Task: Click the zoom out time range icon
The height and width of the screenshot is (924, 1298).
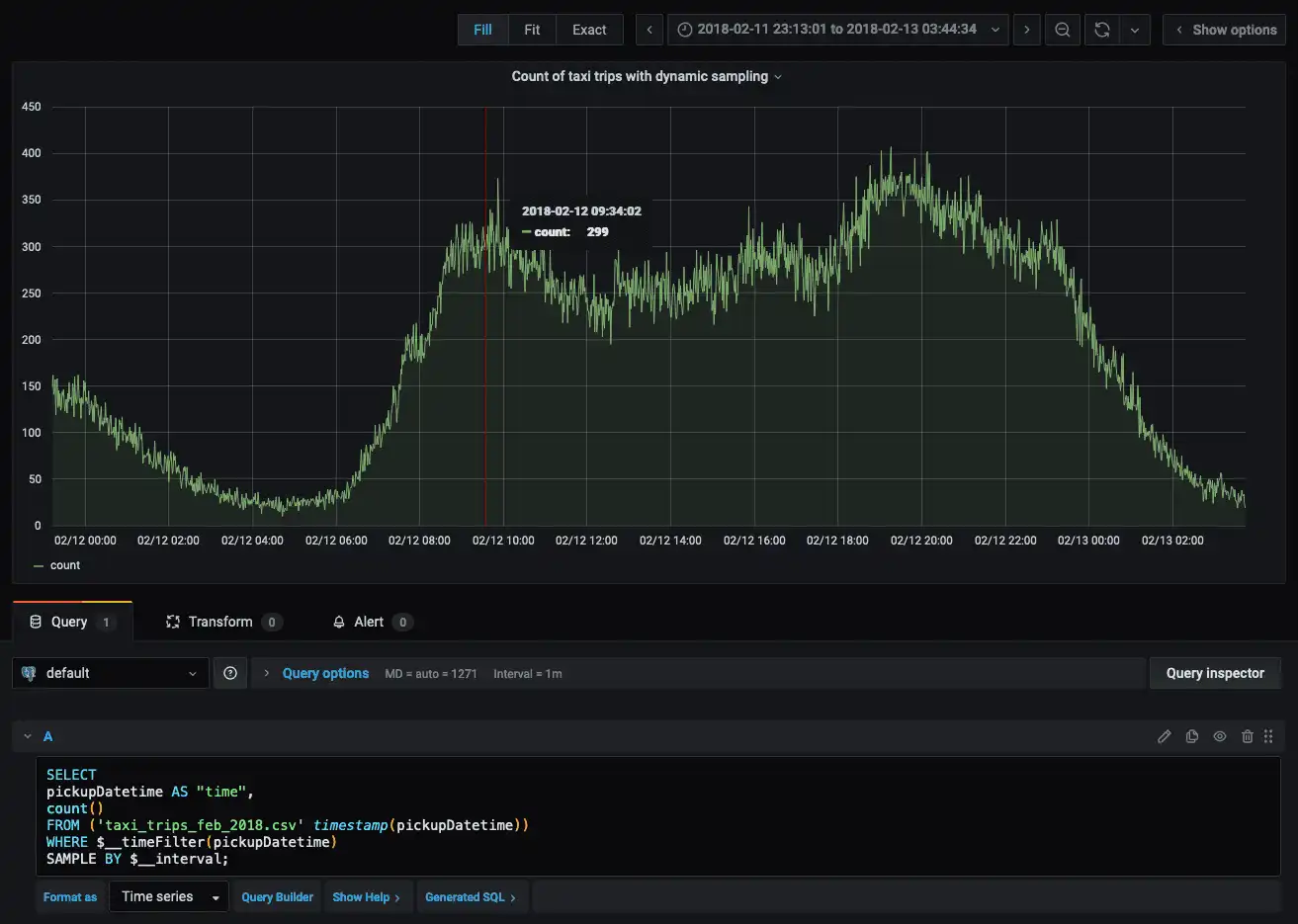Action: coord(1062,30)
